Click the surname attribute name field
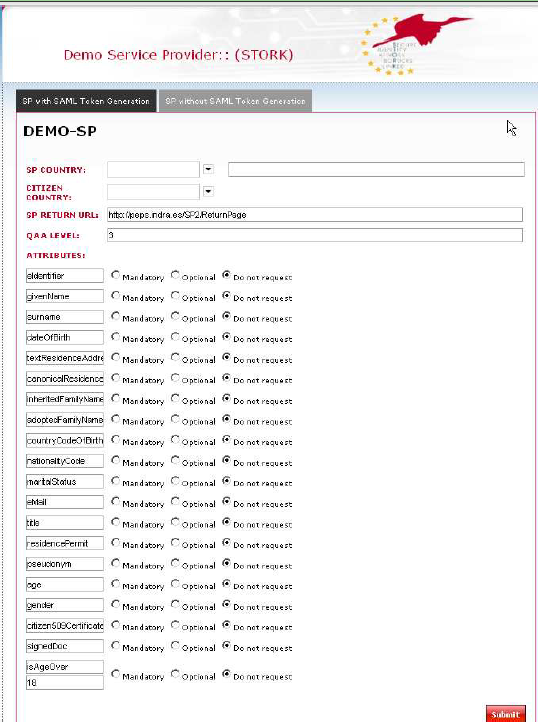This screenshot has height=724, width=538. [65, 317]
